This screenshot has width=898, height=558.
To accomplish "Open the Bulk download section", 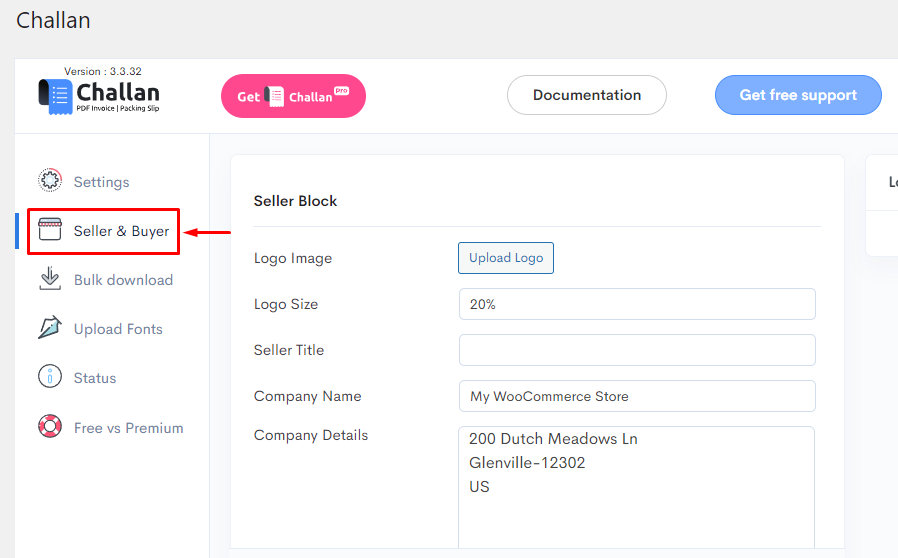I will [123, 280].
